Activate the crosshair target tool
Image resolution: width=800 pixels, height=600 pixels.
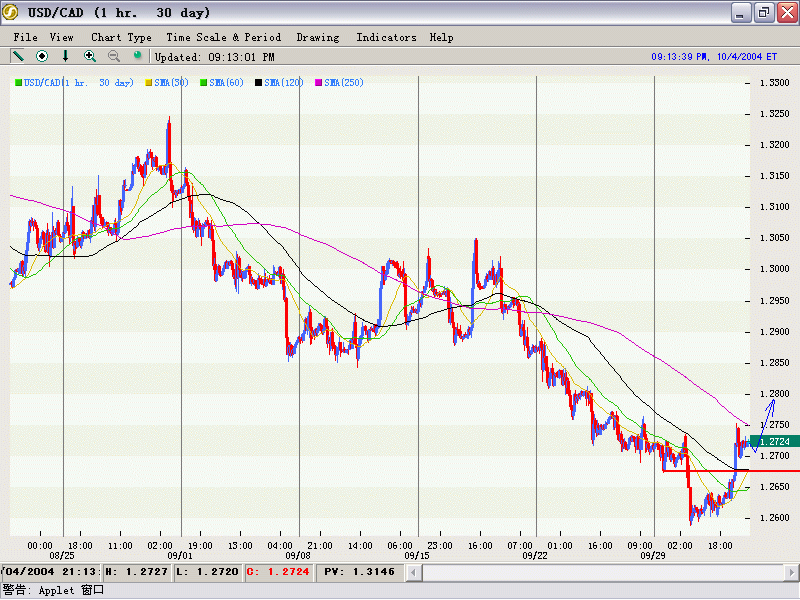(42, 56)
